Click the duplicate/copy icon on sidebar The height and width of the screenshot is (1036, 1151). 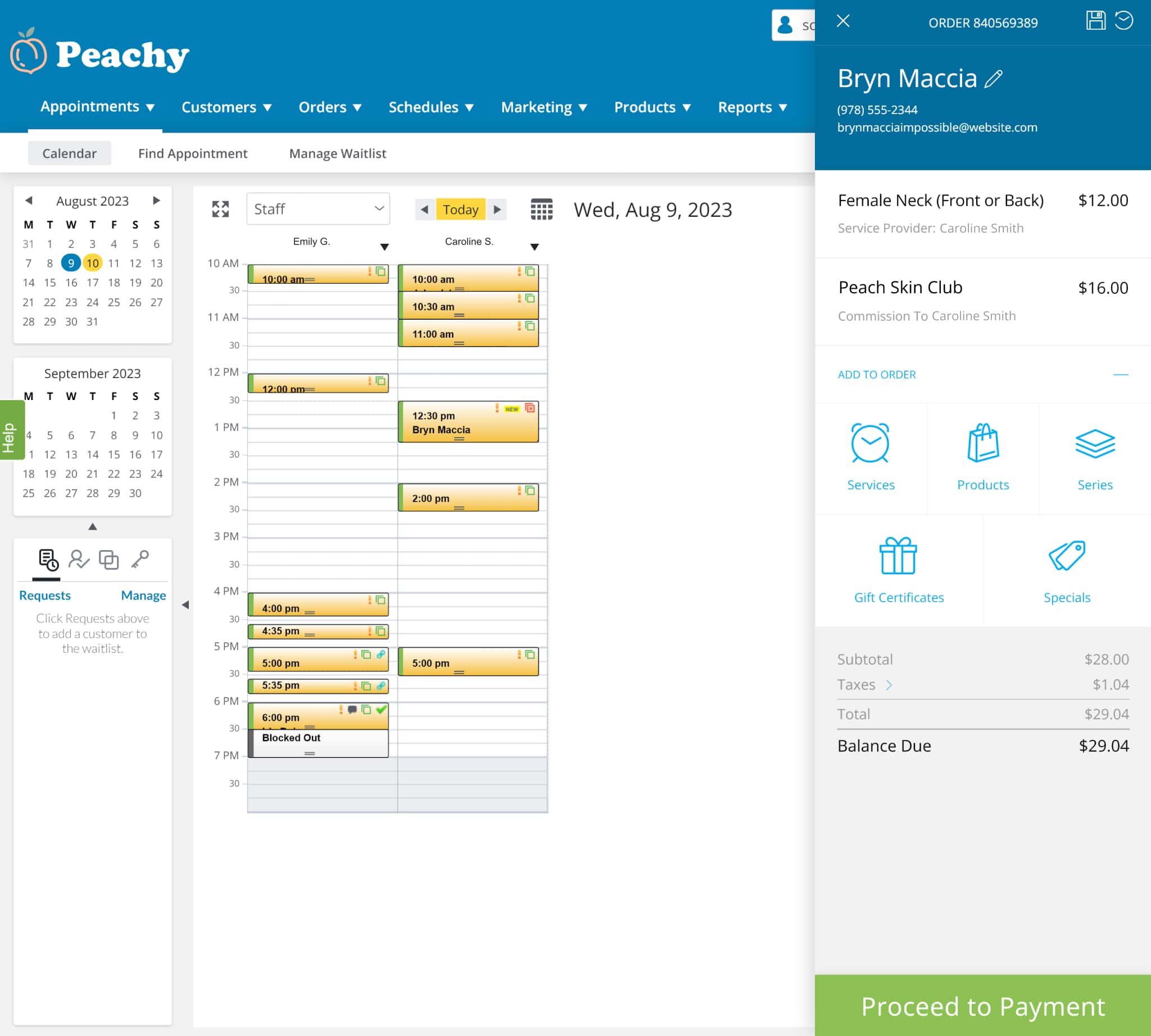click(x=108, y=559)
